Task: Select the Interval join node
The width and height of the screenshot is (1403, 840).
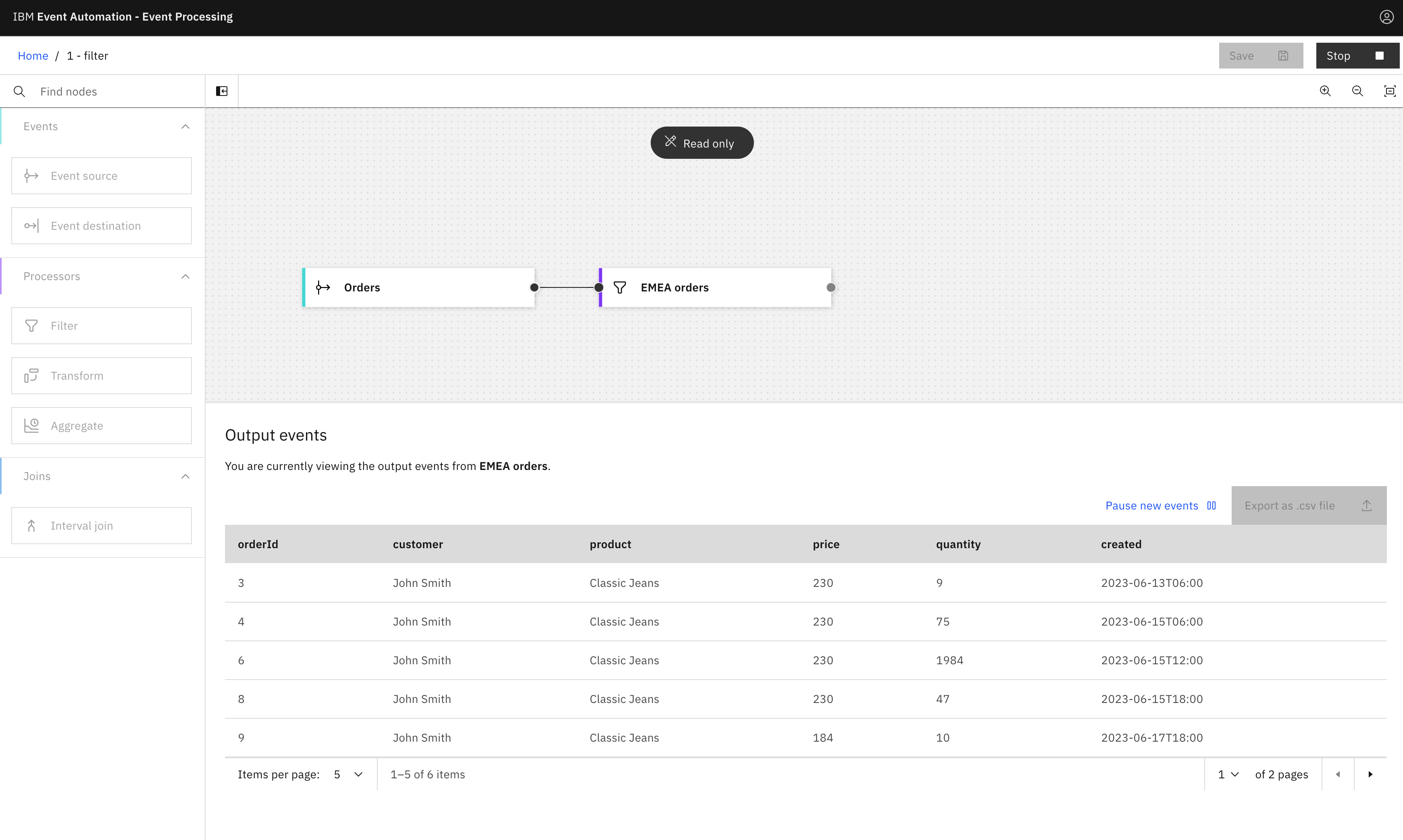Action: click(101, 525)
